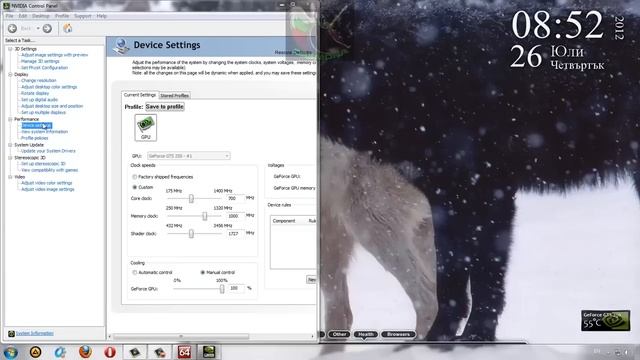Viewport: 640px width, 360px height.
Task: Collapse the Stereoscopic 3D tree node
Action: (10, 158)
